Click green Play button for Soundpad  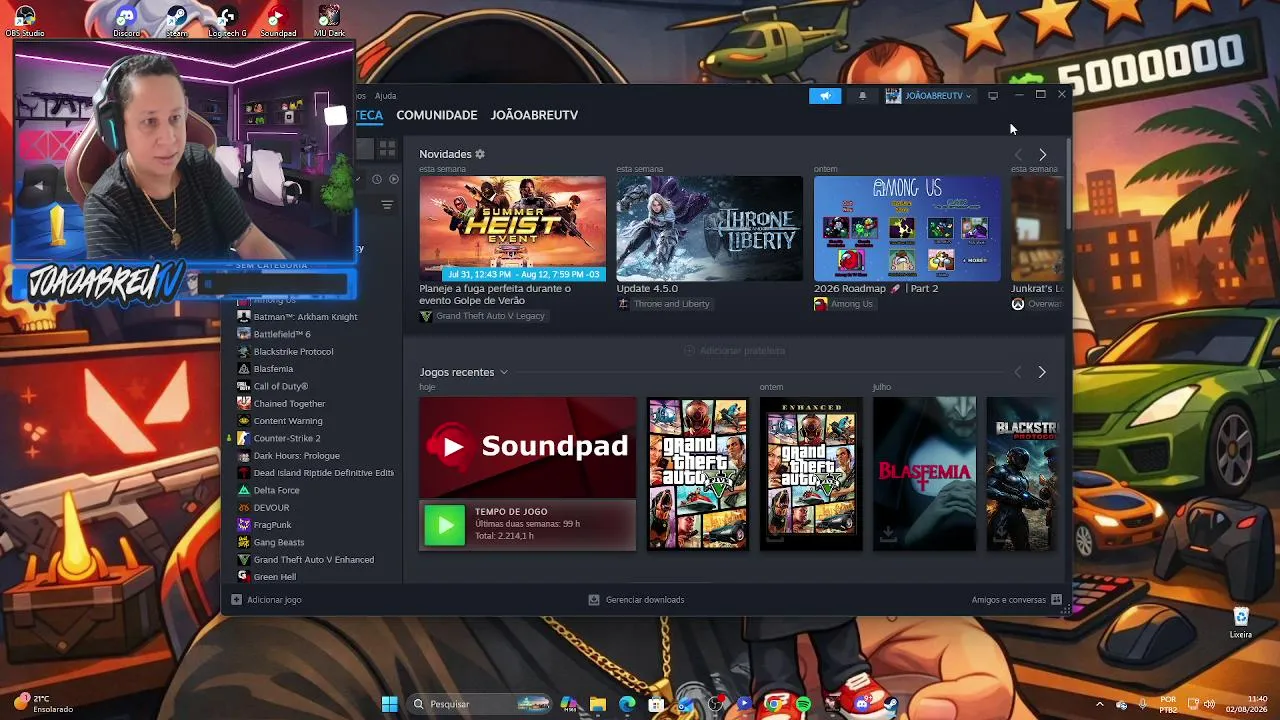pos(445,525)
